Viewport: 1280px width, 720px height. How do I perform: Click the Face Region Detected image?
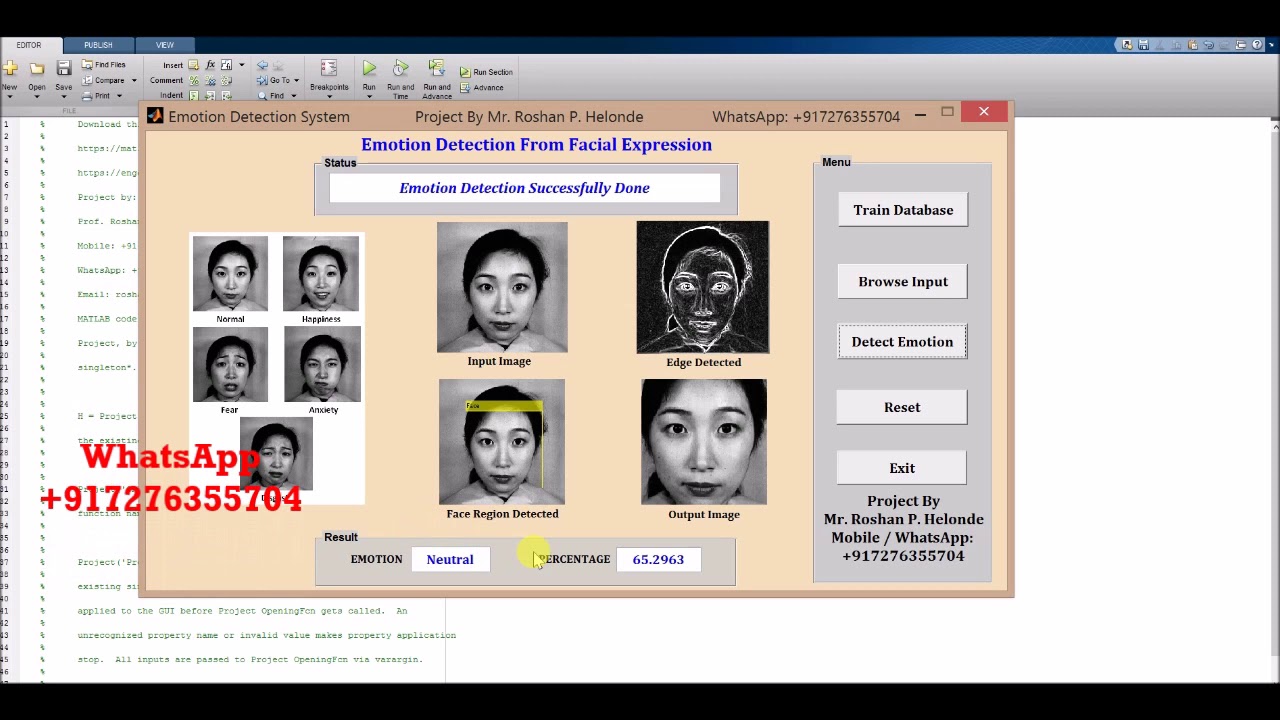click(502, 442)
